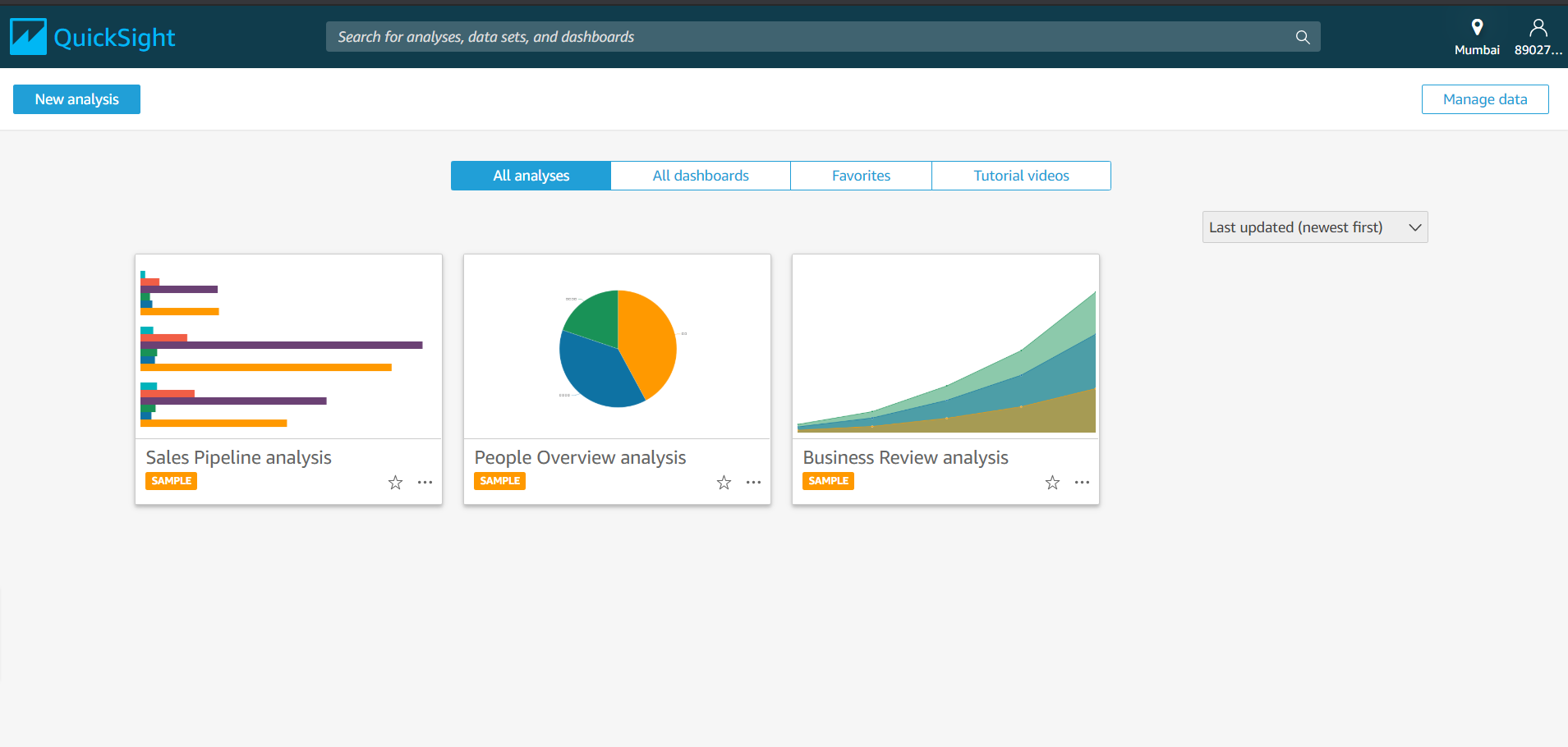Click the search magnifier icon

(1302, 37)
